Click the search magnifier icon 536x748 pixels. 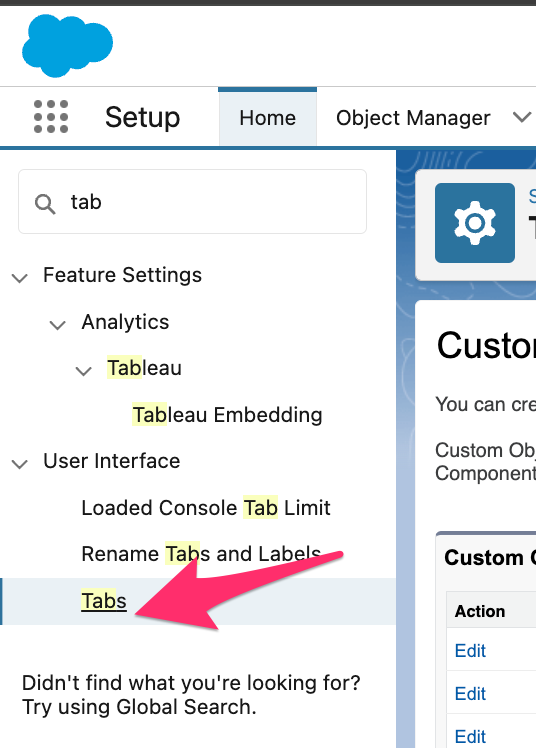pyautogui.click(x=45, y=204)
